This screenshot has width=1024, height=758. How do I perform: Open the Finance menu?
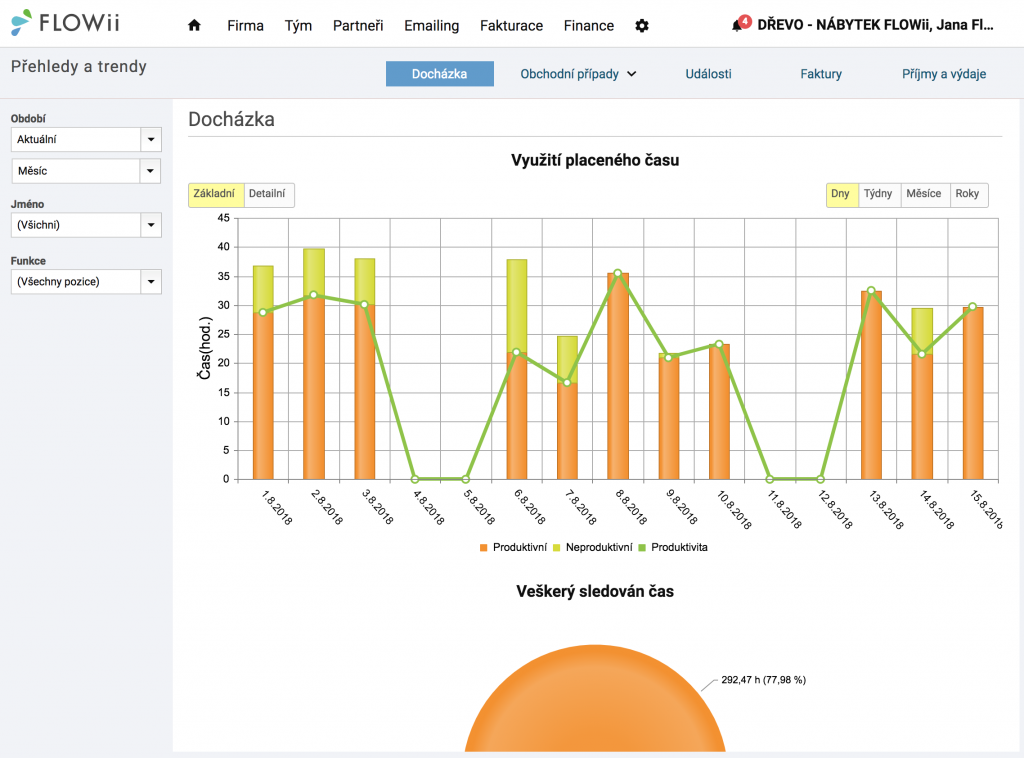coord(589,25)
